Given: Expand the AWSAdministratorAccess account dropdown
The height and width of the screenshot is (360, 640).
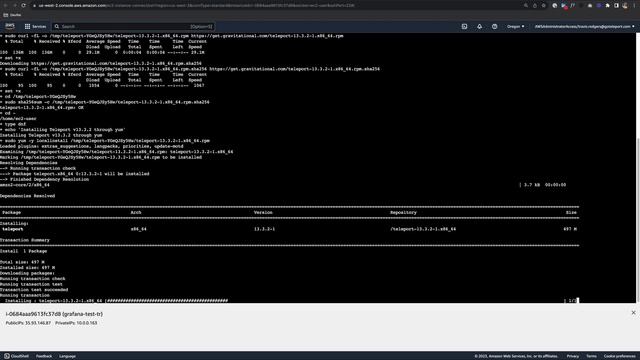Looking at the screenshot, I should (x=584, y=27).
